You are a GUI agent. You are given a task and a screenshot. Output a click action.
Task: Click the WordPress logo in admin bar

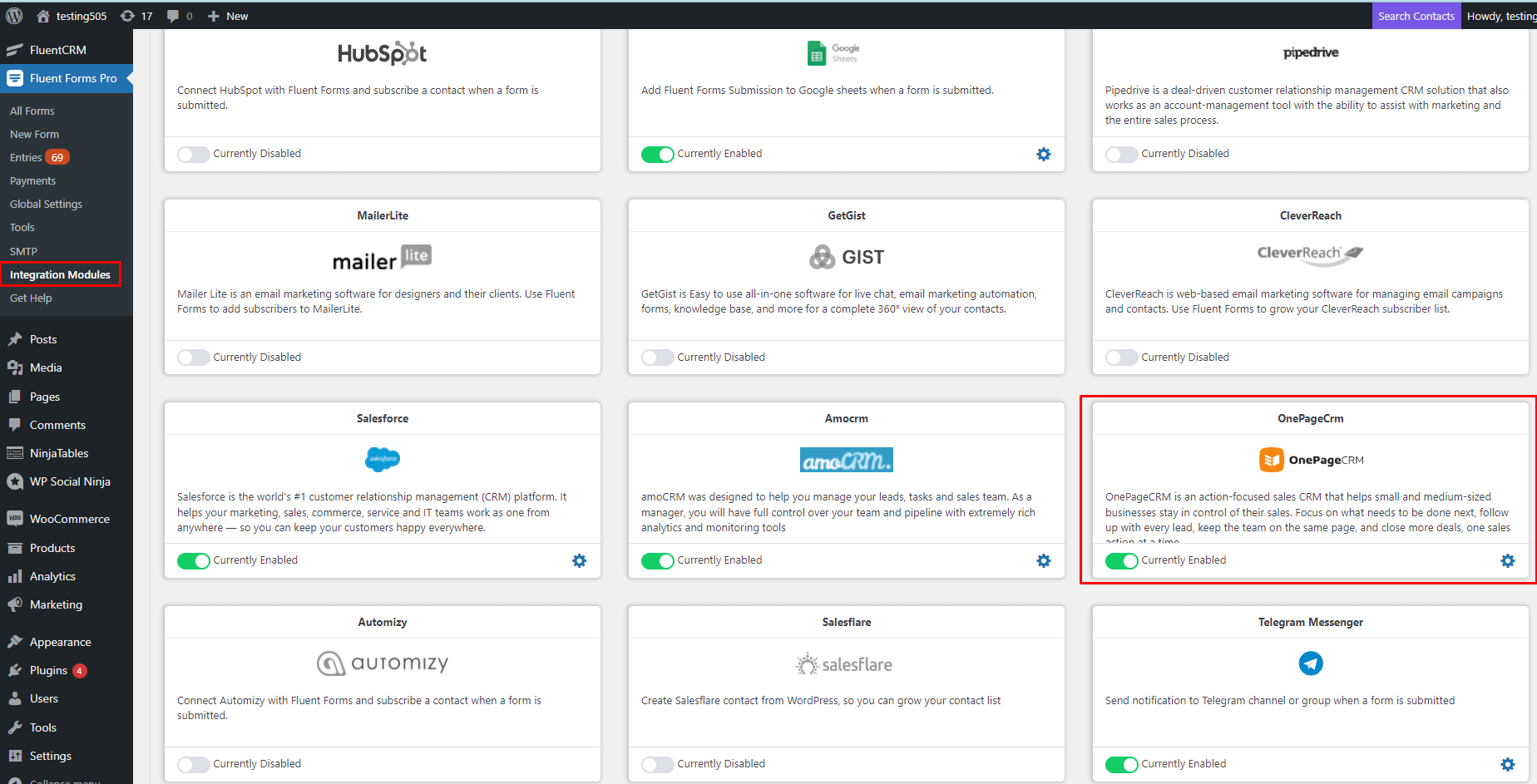click(14, 15)
